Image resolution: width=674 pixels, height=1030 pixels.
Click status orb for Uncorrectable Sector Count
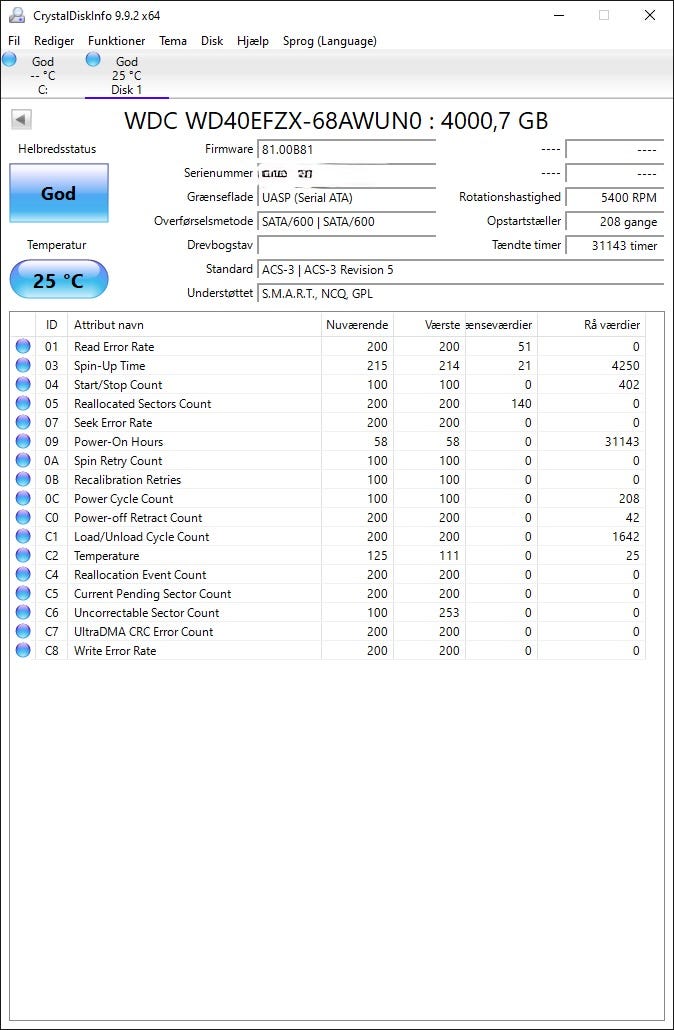[23, 612]
